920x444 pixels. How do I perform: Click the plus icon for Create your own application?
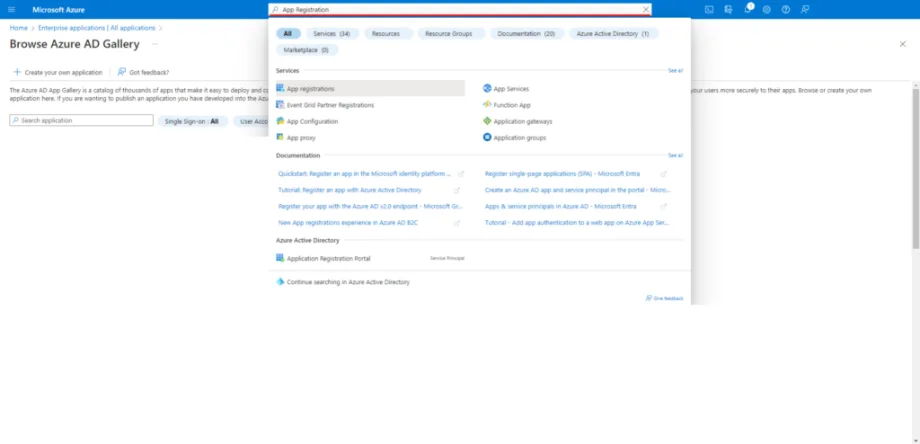pyautogui.click(x=17, y=72)
